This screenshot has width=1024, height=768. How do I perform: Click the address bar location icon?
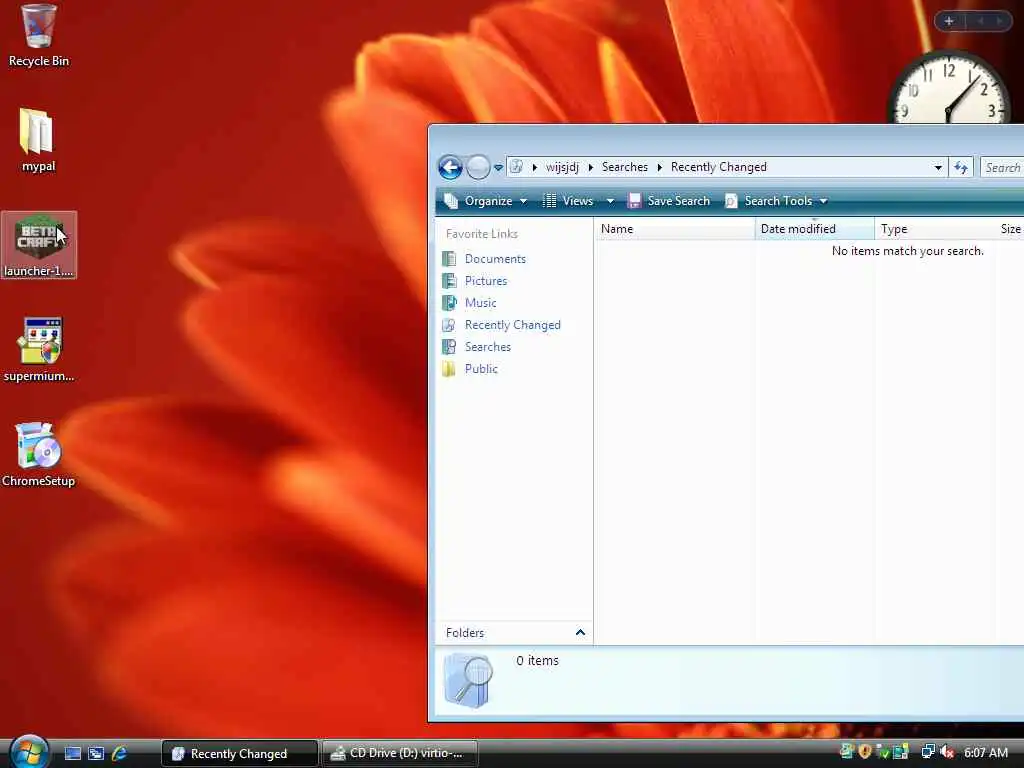tap(517, 167)
